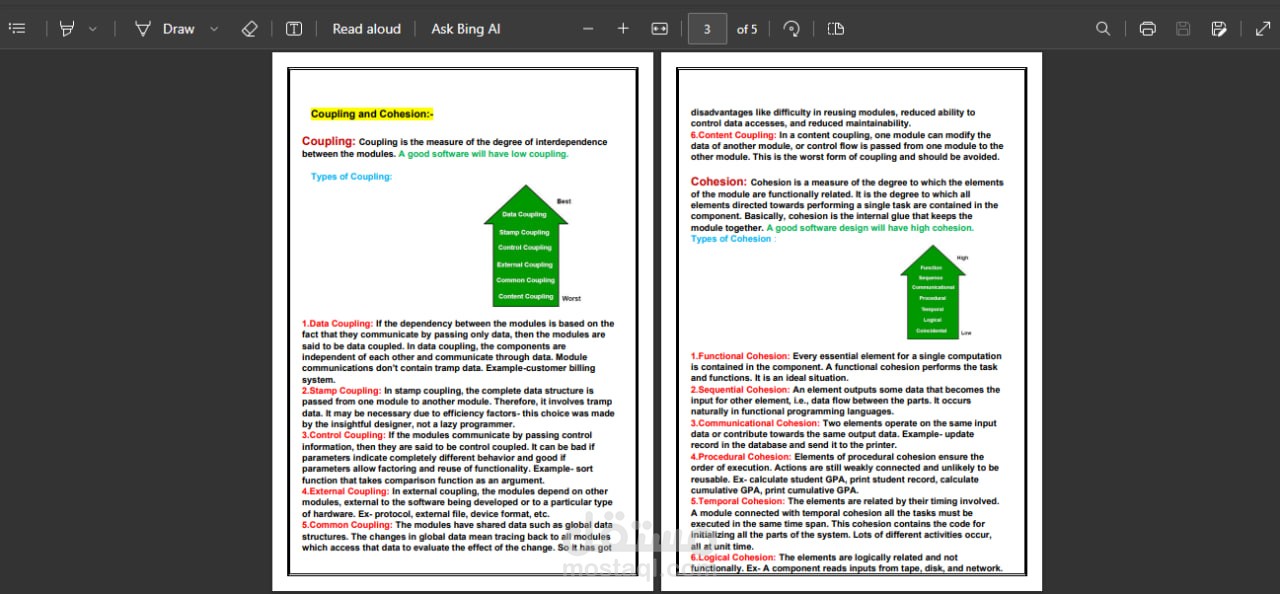Click the '2.Sequential Cohesion:' red label
The width and height of the screenshot is (1280, 594).
tap(740, 390)
